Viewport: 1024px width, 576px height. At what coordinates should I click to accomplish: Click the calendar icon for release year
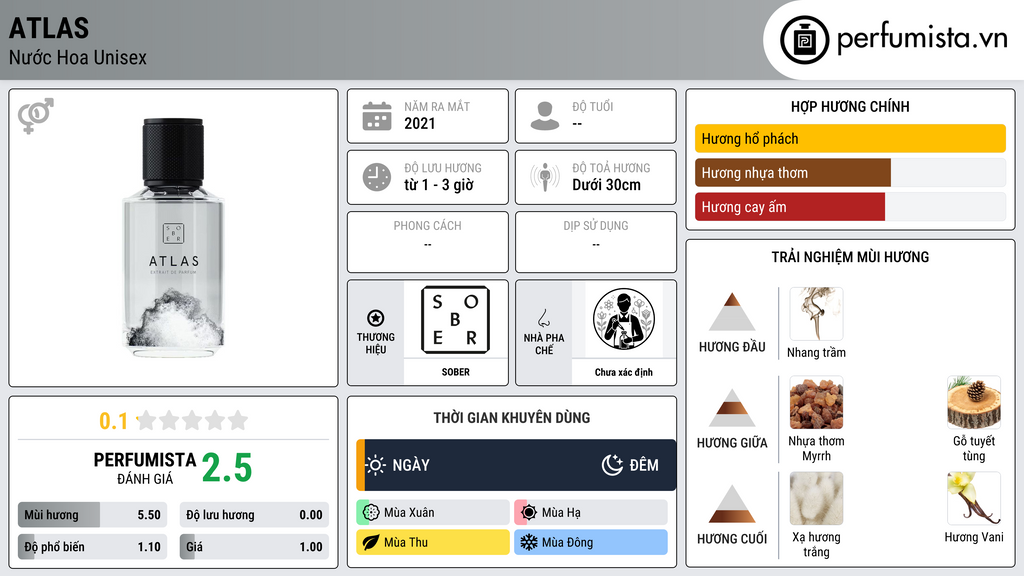click(x=377, y=116)
